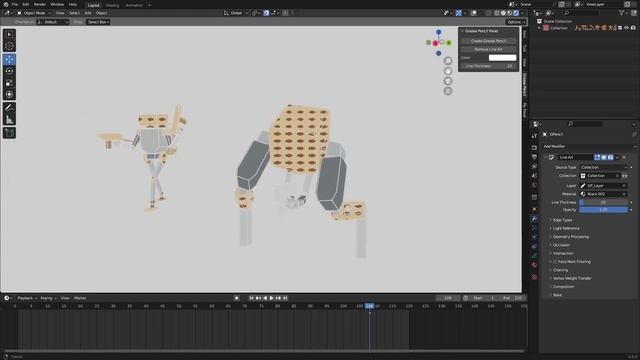
Task: Toggle auto keying record button
Action: (x=236, y=298)
